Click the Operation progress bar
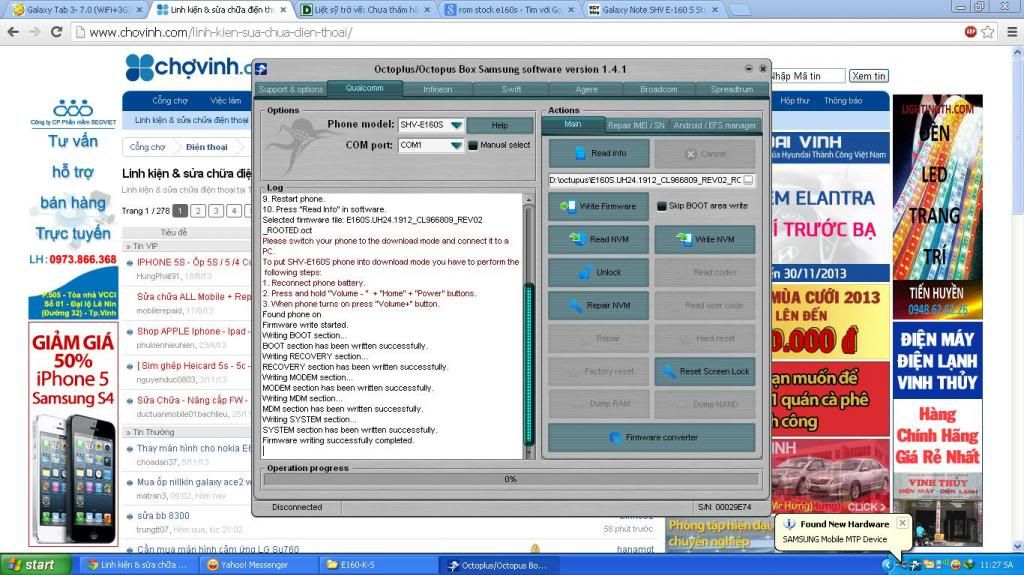 tap(511, 480)
